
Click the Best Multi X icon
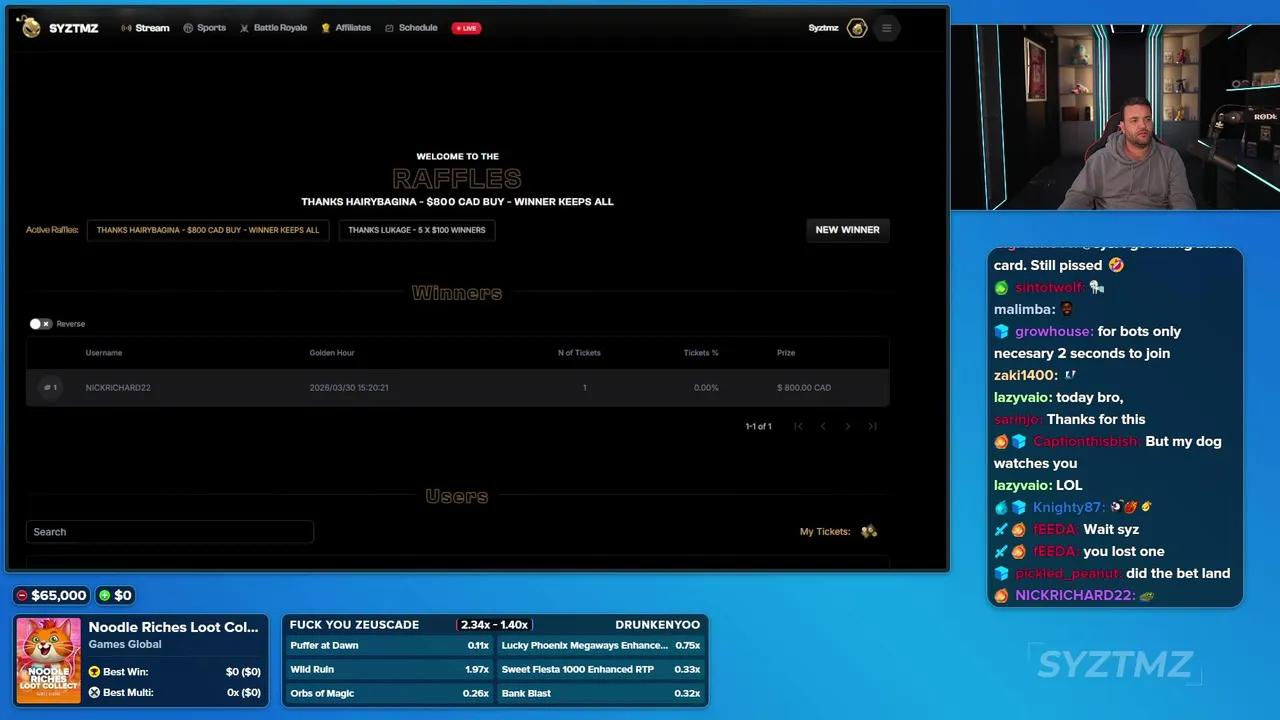94,692
